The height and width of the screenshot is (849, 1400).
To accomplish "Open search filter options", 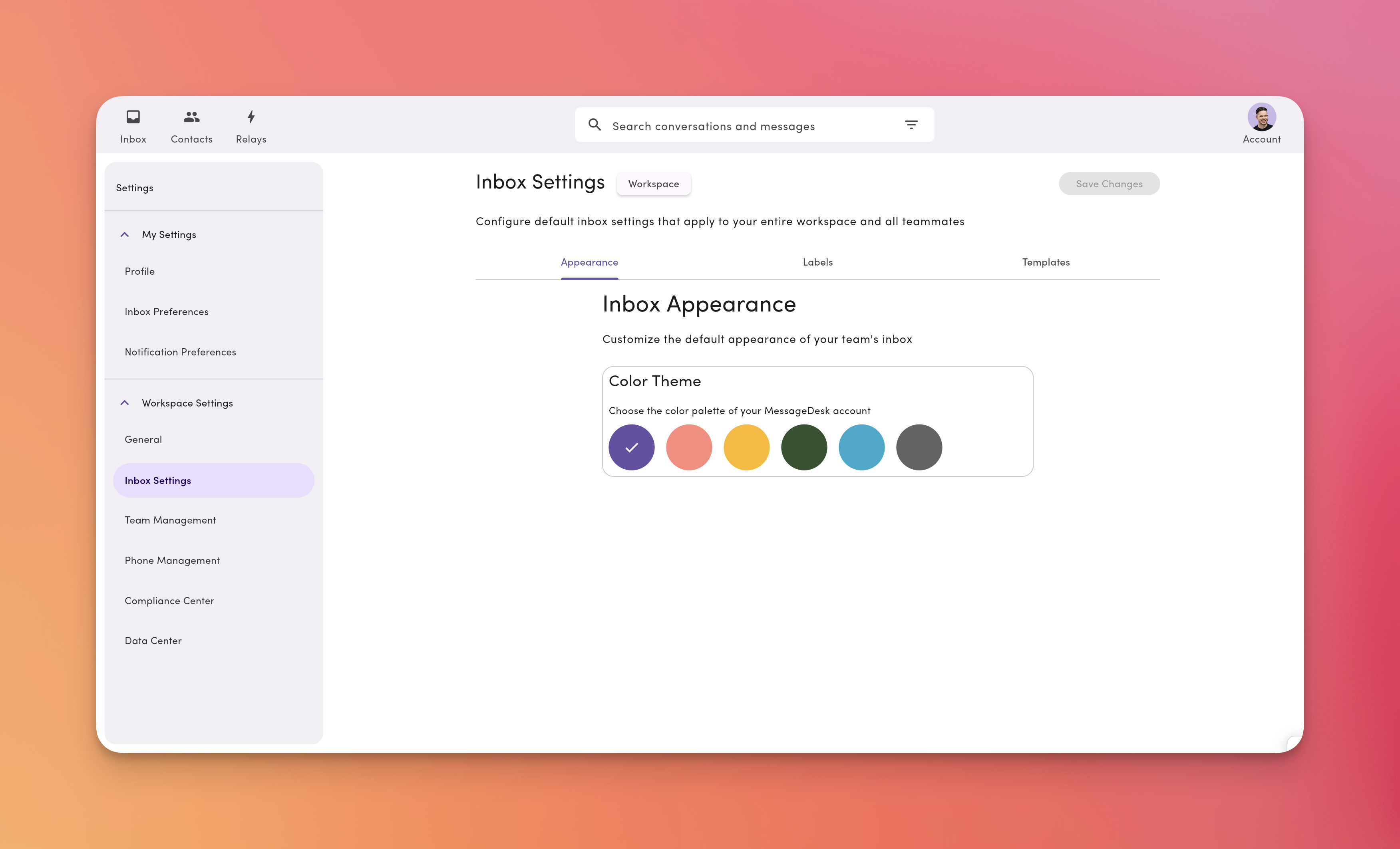I will pos(911,124).
